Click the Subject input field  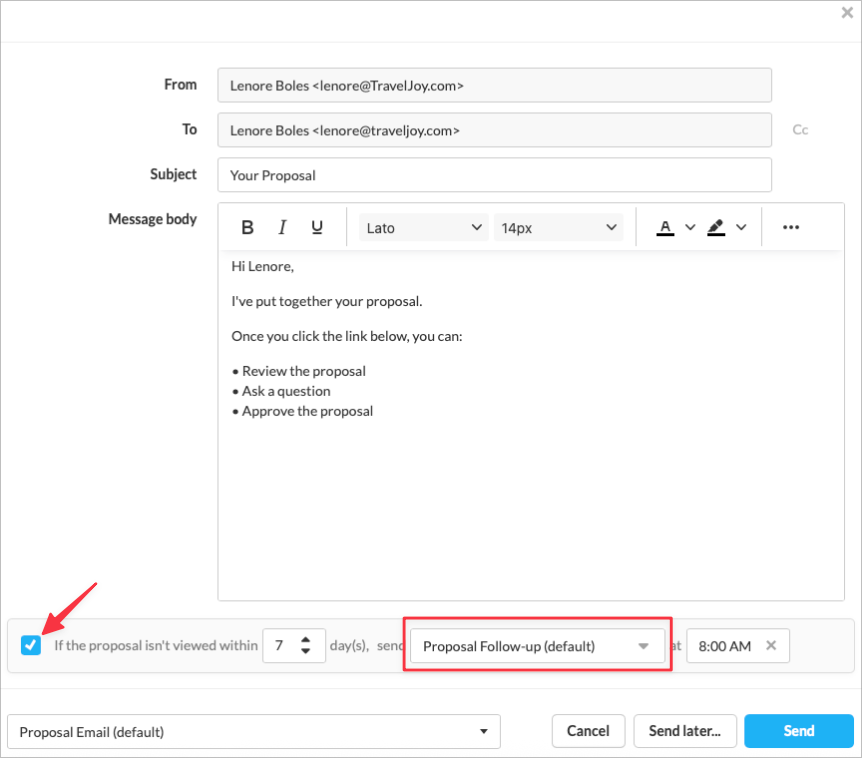(x=494, y=175)
